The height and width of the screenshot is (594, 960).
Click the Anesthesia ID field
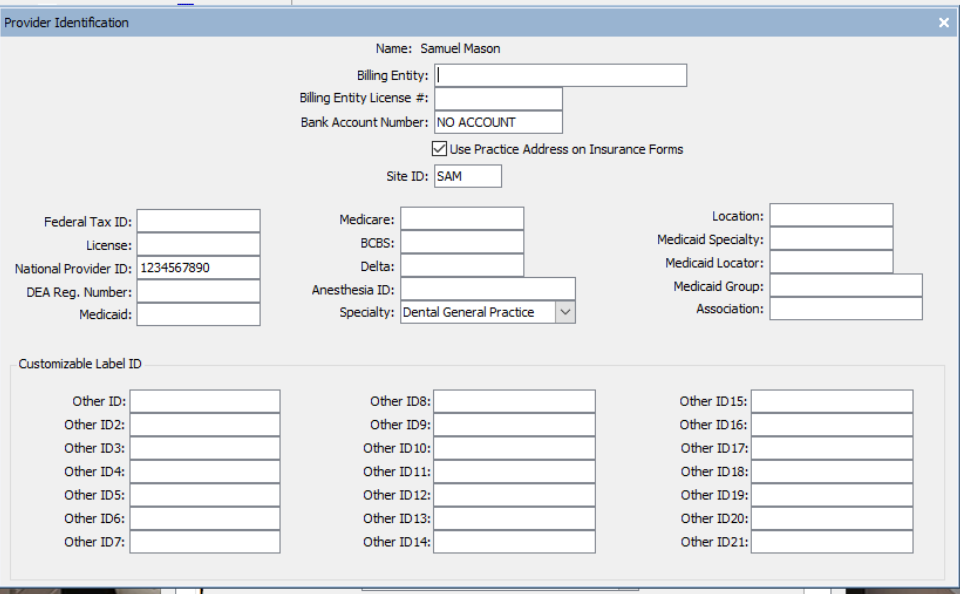click(488, 289)
